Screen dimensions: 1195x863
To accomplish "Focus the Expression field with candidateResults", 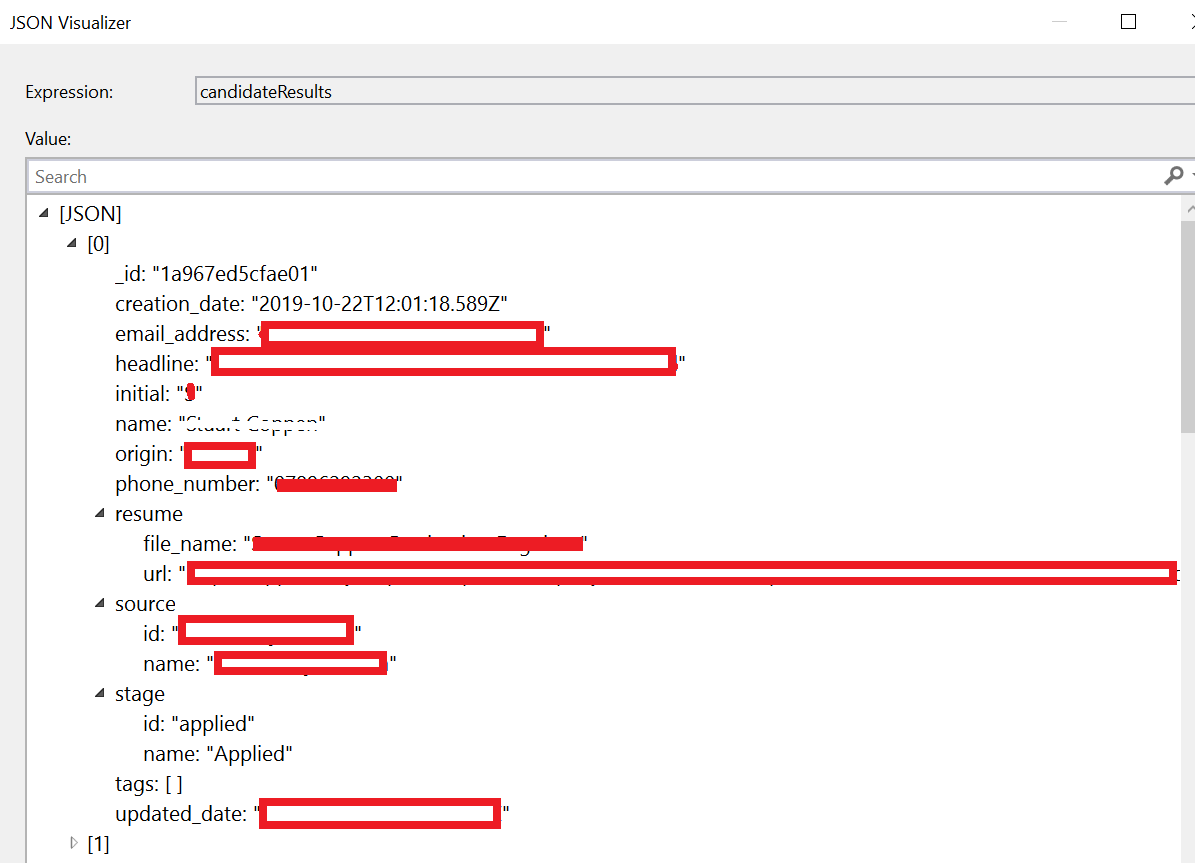I will (x=690, y=92).
